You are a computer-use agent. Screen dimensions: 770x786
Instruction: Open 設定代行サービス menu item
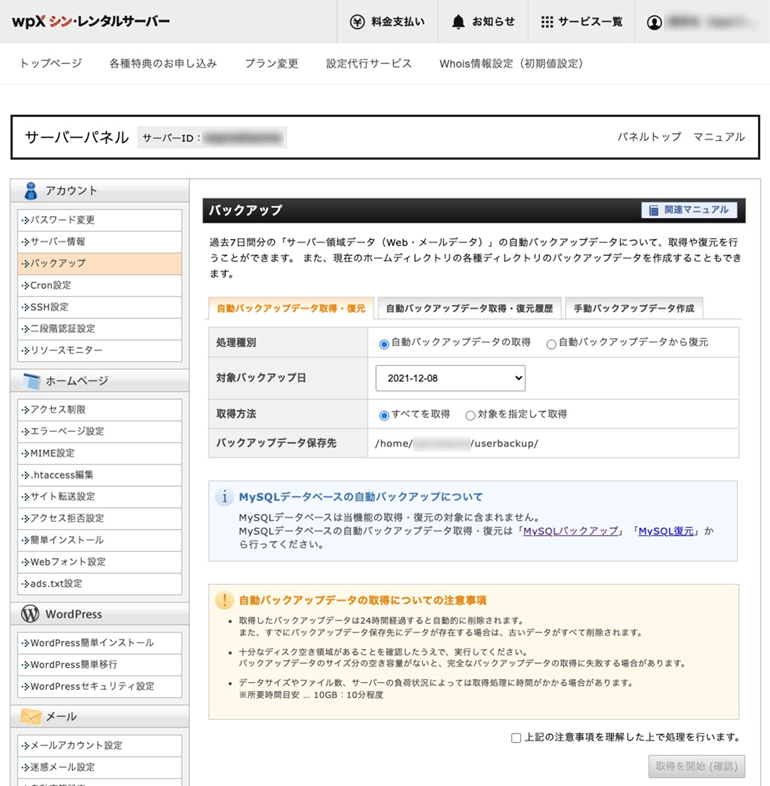368,64
